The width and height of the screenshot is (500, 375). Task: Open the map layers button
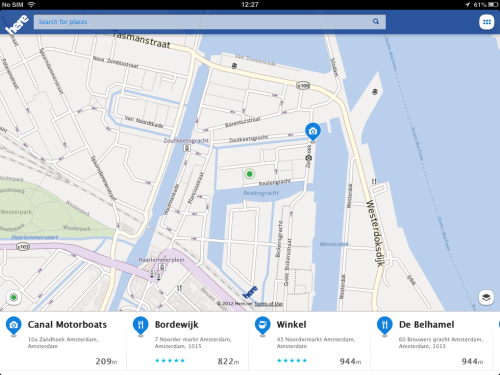(x=486, y=297)
